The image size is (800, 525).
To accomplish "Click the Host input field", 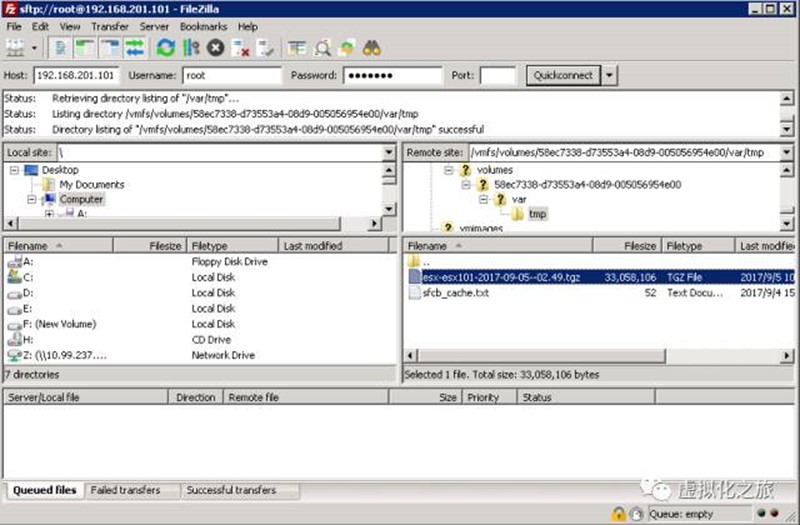I will coord(76,76).
